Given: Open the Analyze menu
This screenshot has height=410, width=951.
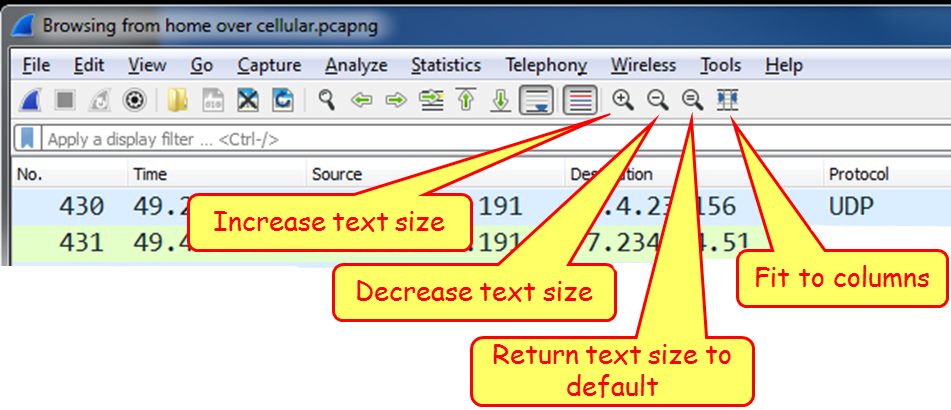Looking at the screenshot, I should pos(356,65).
